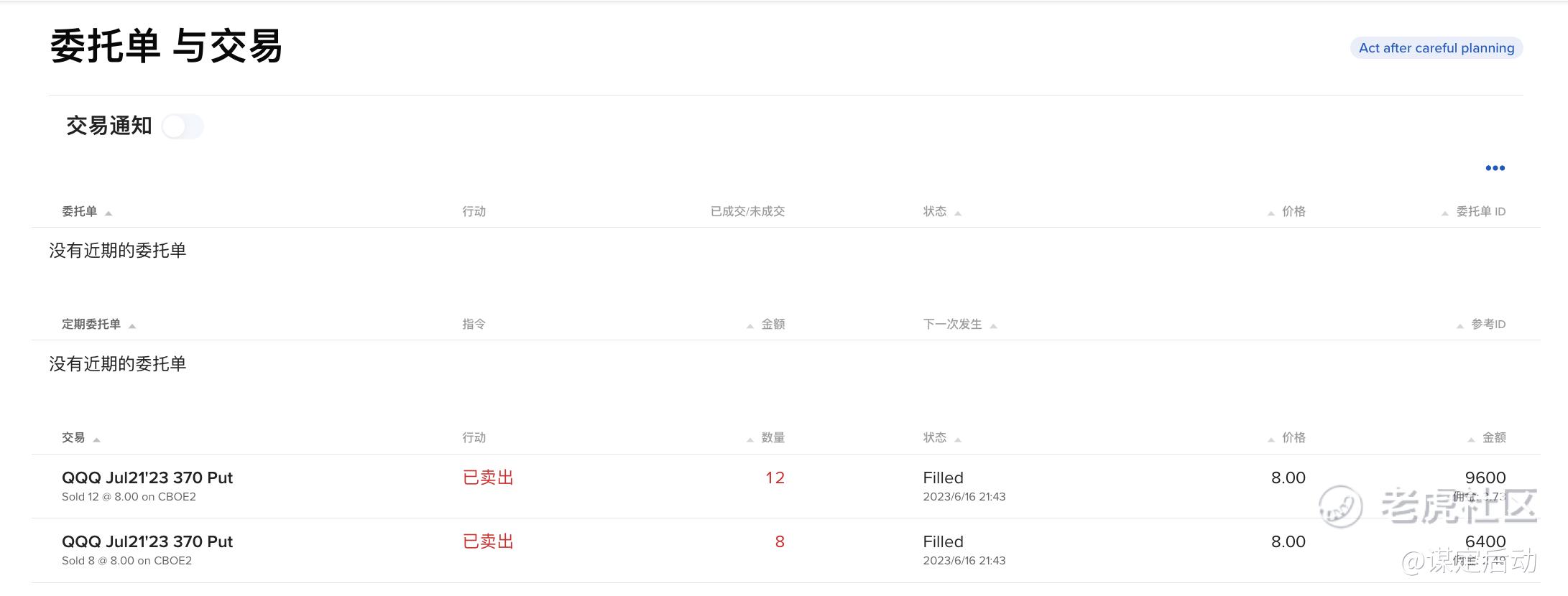Sort orders by 状态 arrow icon
The width and height of the screenshot is (1568, 596).
tap(958, 213)
